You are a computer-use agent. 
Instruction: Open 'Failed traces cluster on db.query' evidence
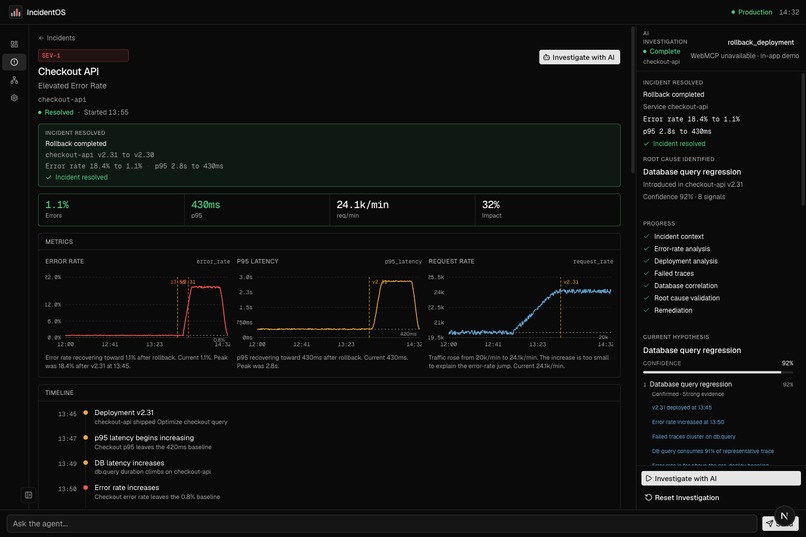click(693, 436)
